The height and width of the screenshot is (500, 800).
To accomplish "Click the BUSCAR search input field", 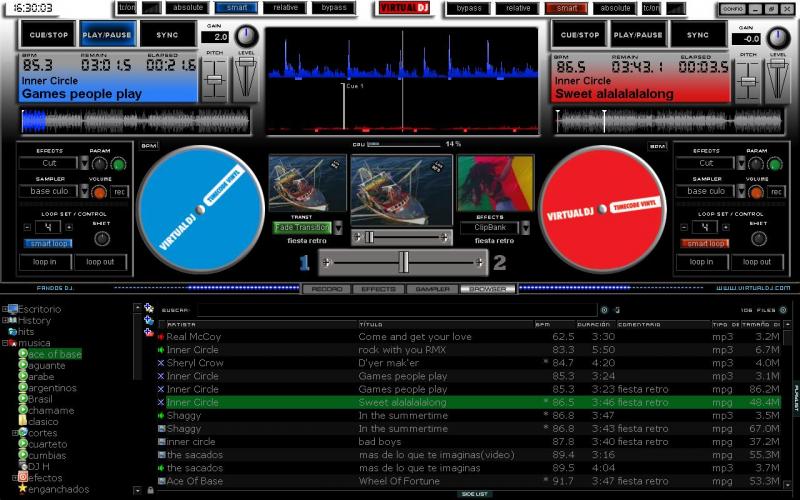I will 397,310.
